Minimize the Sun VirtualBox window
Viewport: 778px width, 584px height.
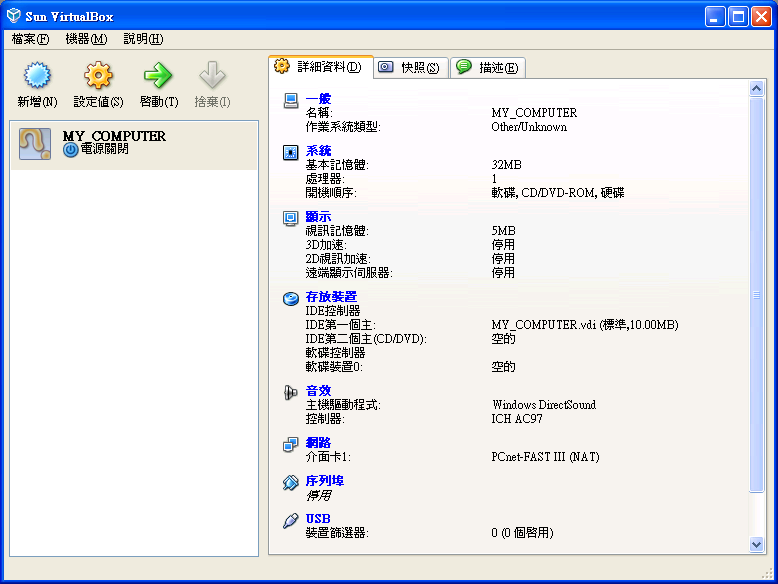pos(714,16)
